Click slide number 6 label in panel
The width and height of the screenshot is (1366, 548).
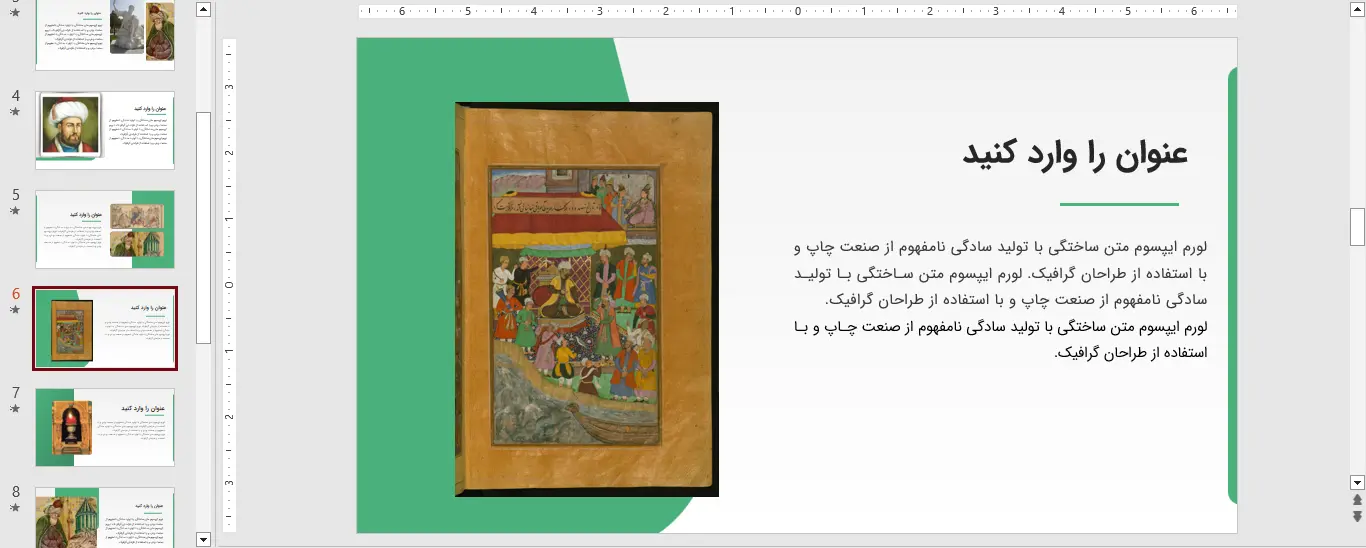[x=15, y=294]
